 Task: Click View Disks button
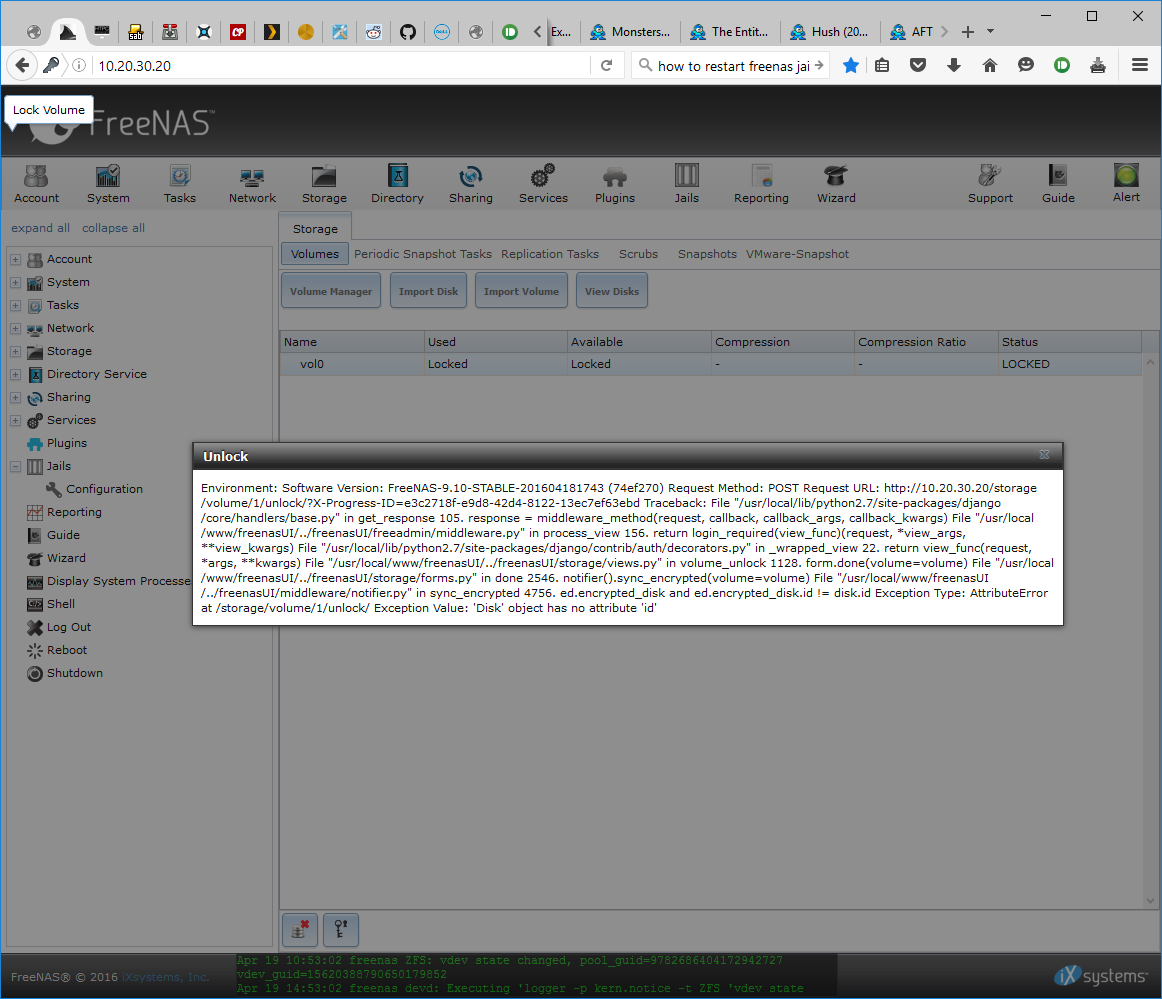(x=611, y=291)
